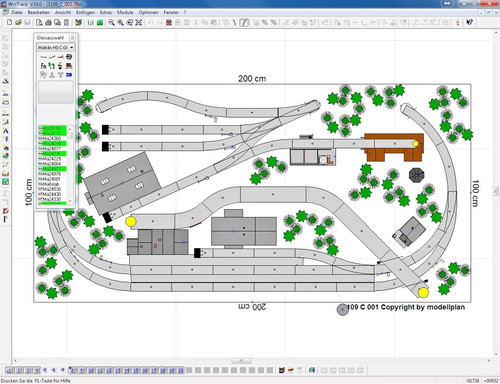
Task: Toggle layer 3 button
Action: (x=28, y=370)
